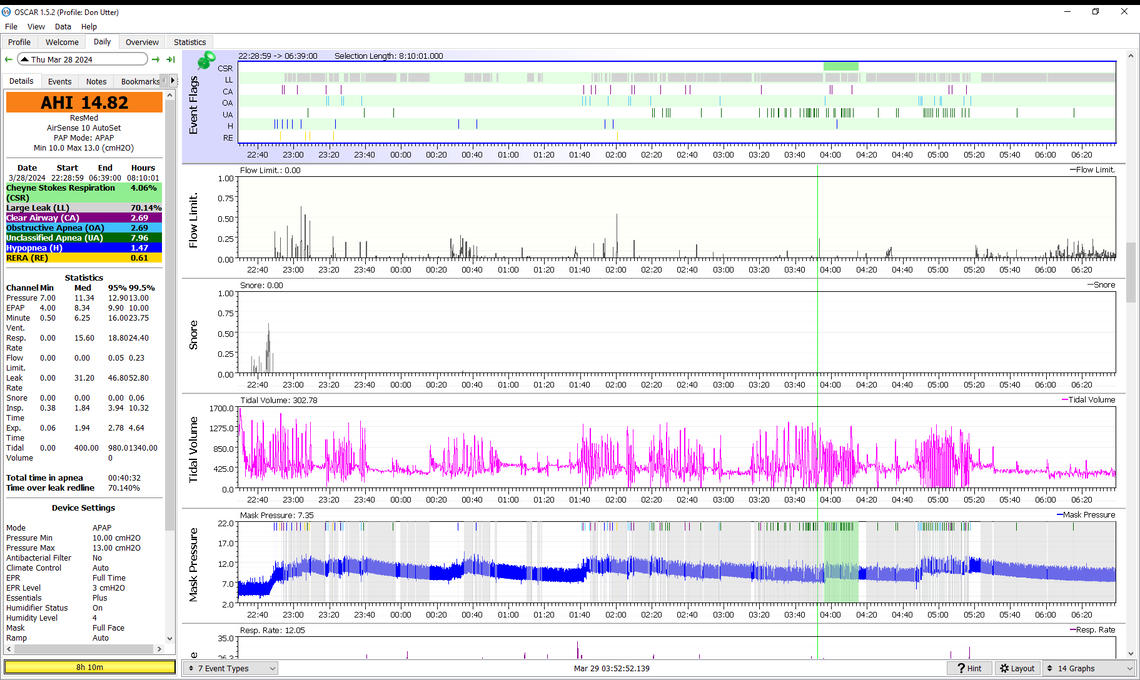Switch to the Statistics tab
Screen dimensions: 1140x680
tap(189, 42)
